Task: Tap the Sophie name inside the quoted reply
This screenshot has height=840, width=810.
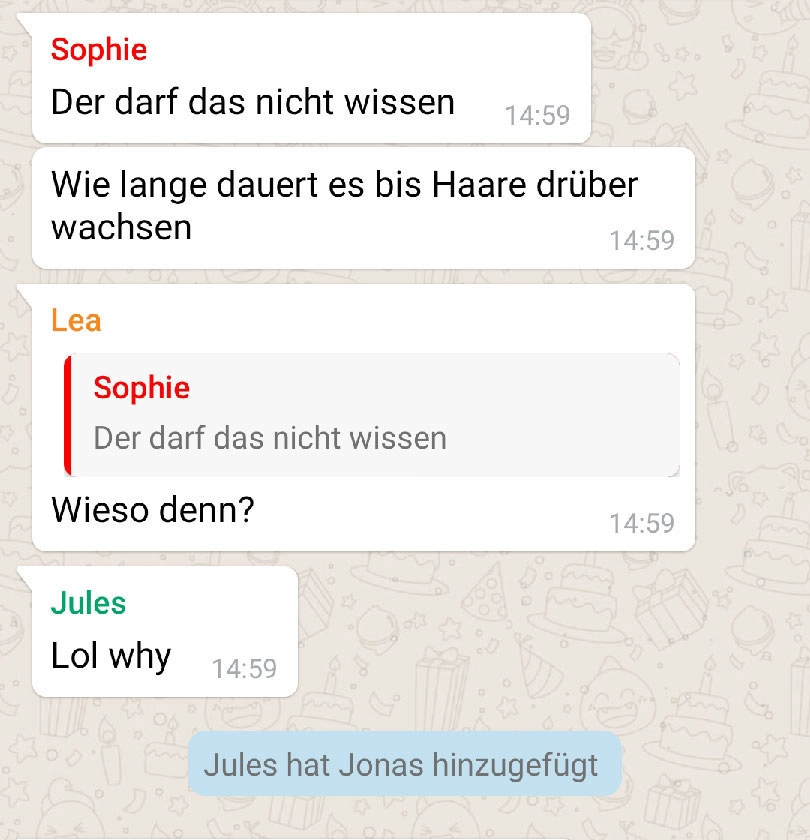Action: tap(141, 388)
